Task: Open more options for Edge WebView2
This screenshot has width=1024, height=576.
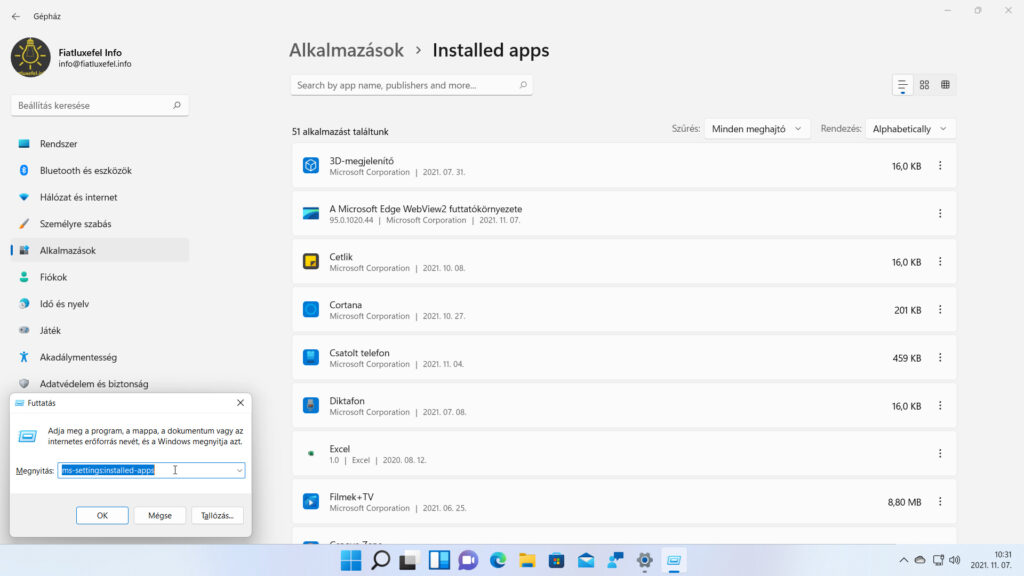Action: [940, 214]
